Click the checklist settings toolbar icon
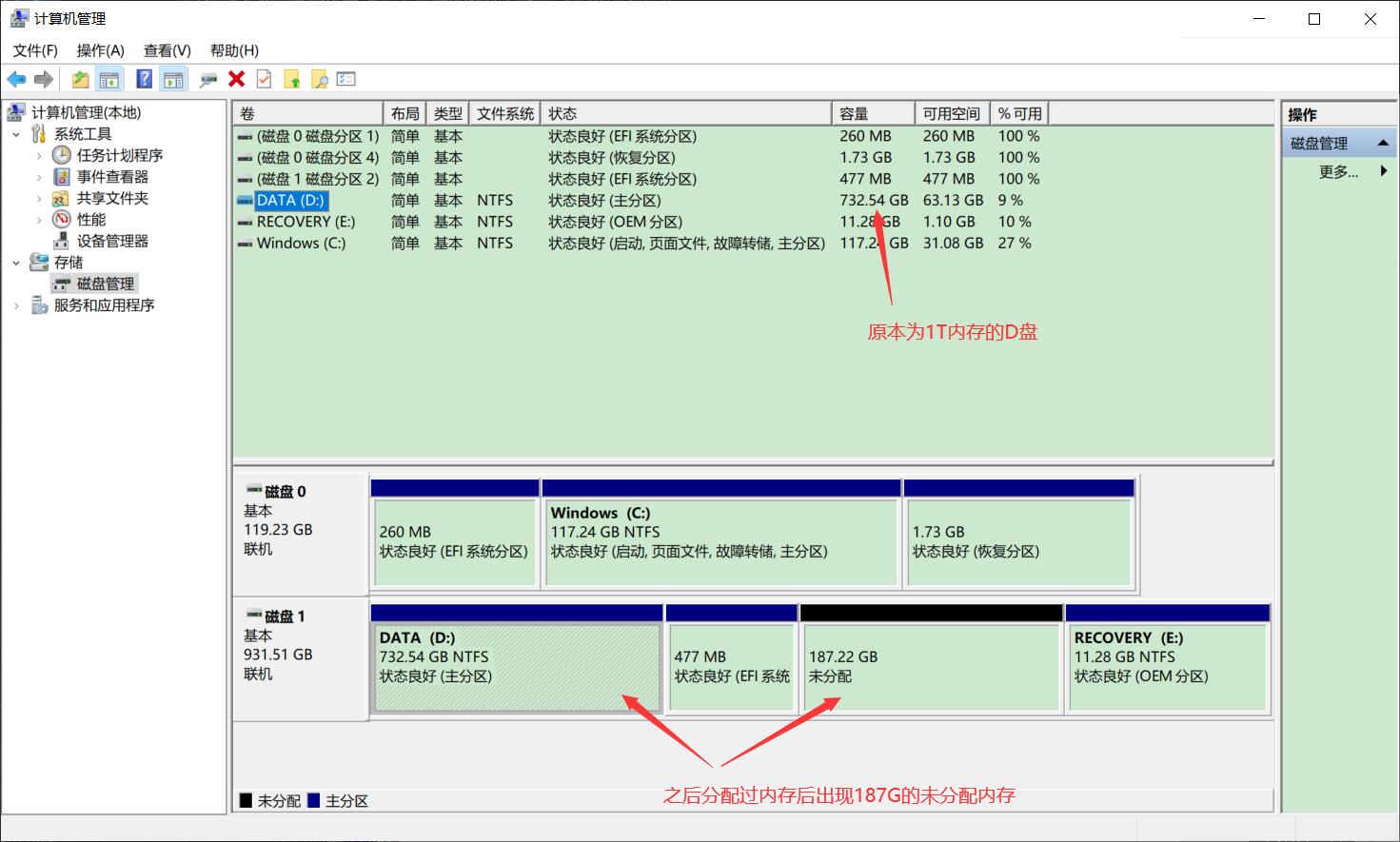 [346, 79]
